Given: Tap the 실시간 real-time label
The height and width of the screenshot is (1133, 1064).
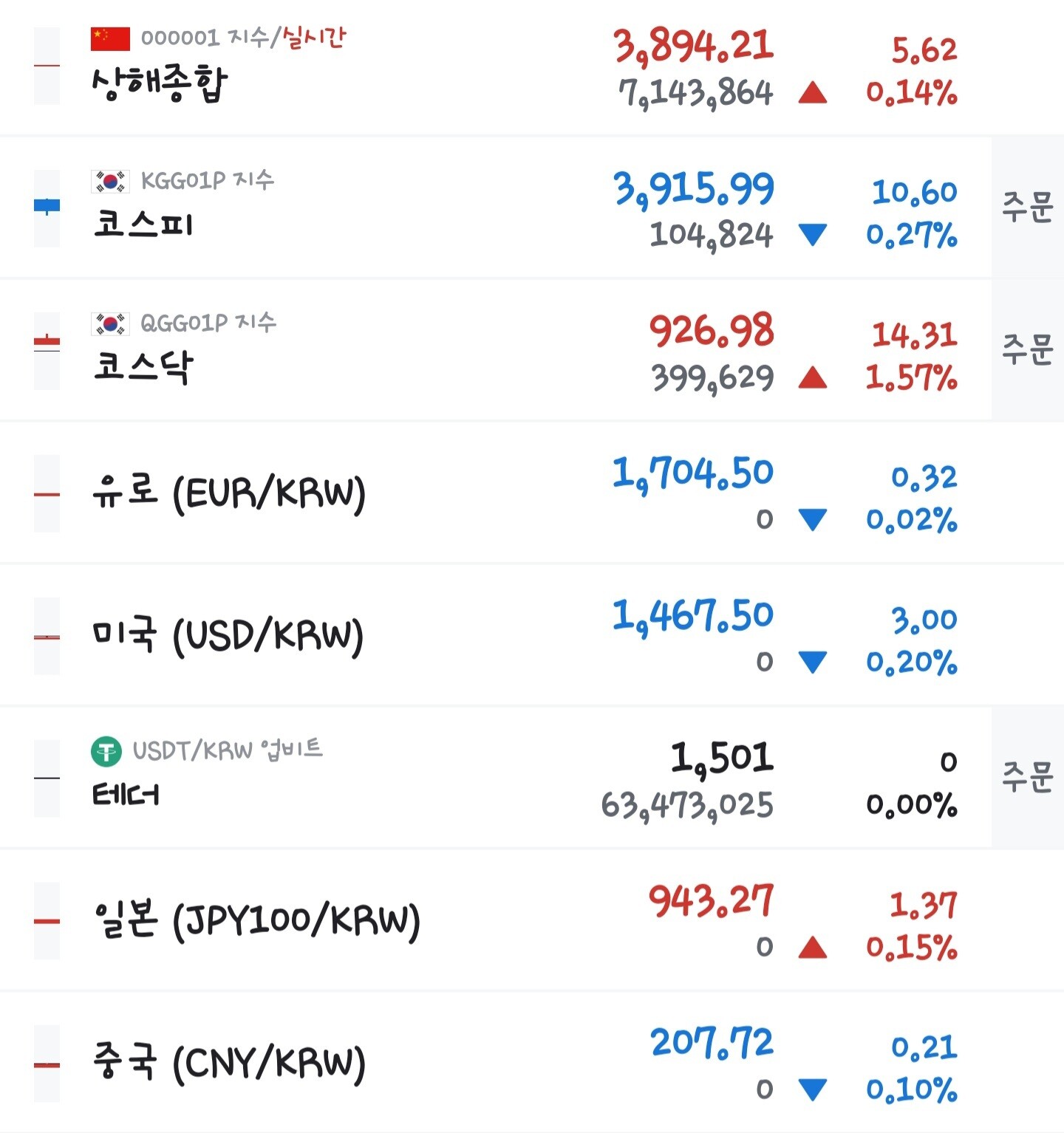Looking at the screenshot, I should coord(313,37).
